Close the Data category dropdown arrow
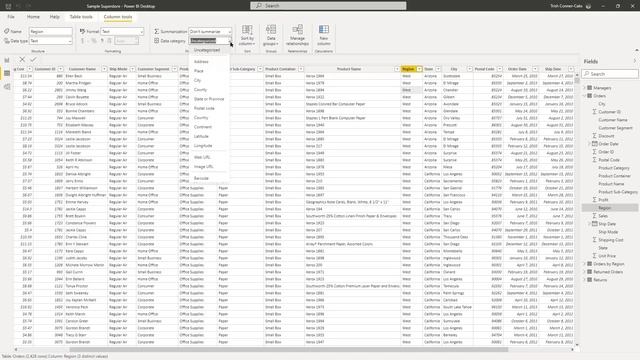The width and height of the screenshot is (640, 360). pyautogui.click(x=229, y=41)
